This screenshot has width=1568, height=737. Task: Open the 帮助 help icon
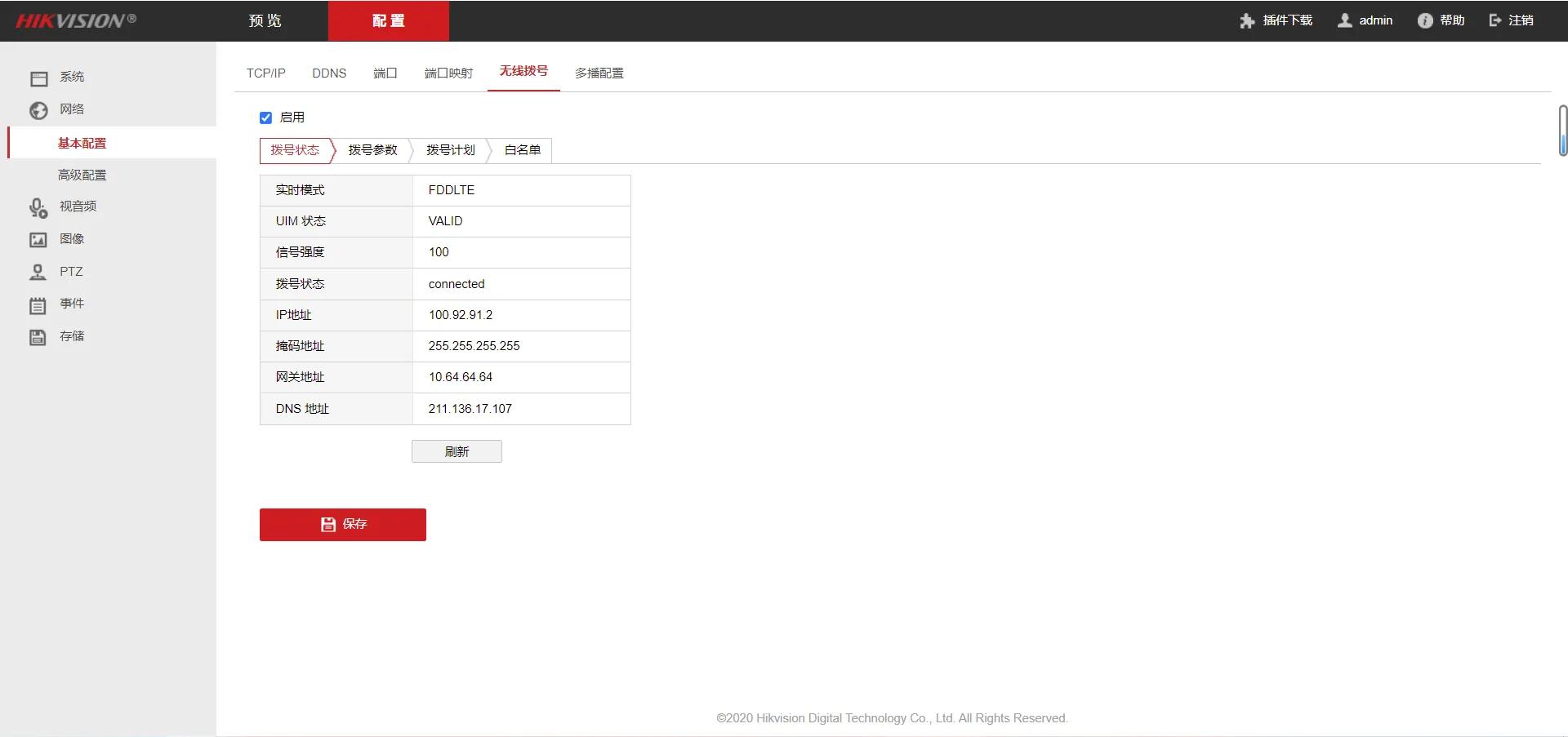[1426, 20]
